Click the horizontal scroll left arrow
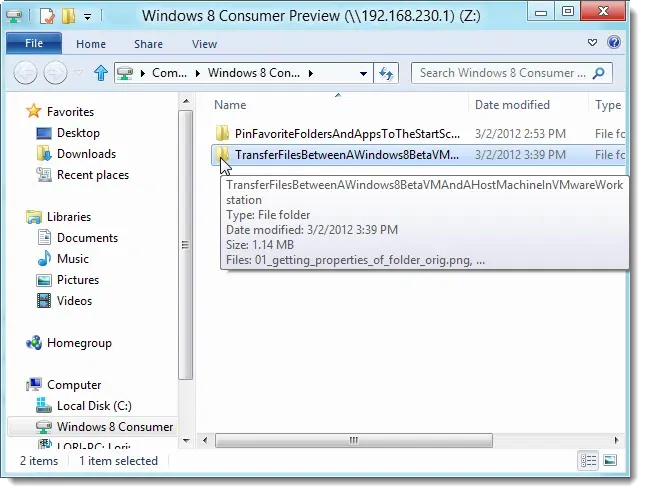645x493 pixels. [x=205, y=440]
